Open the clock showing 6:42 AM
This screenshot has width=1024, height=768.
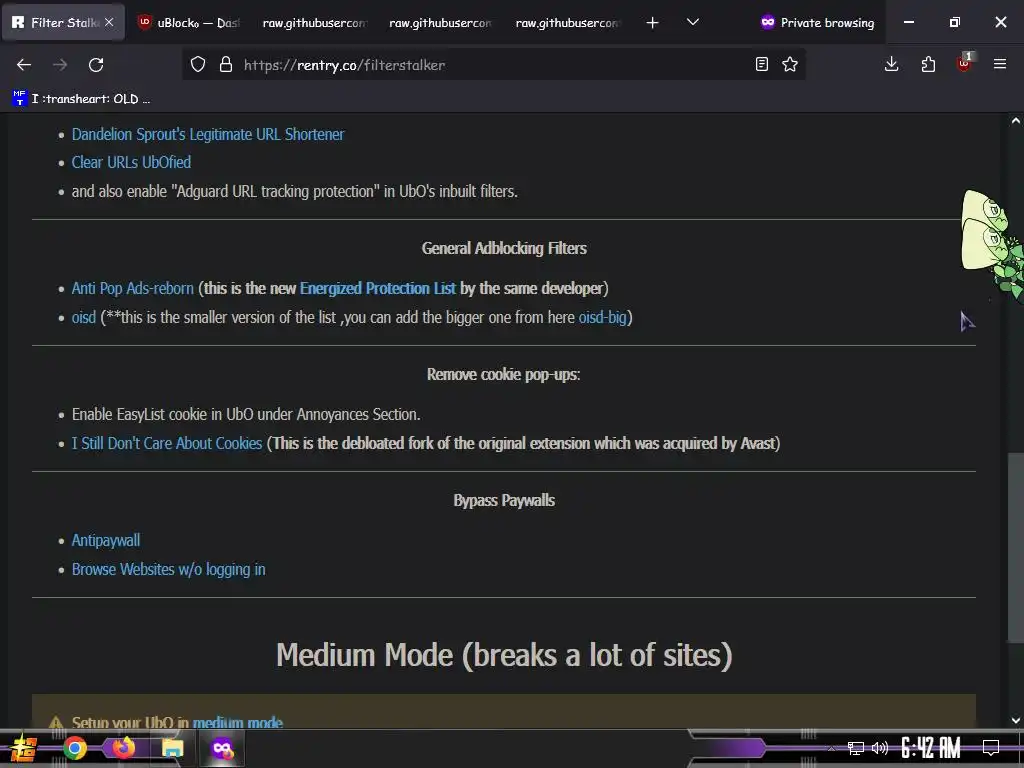coord(931,748)
